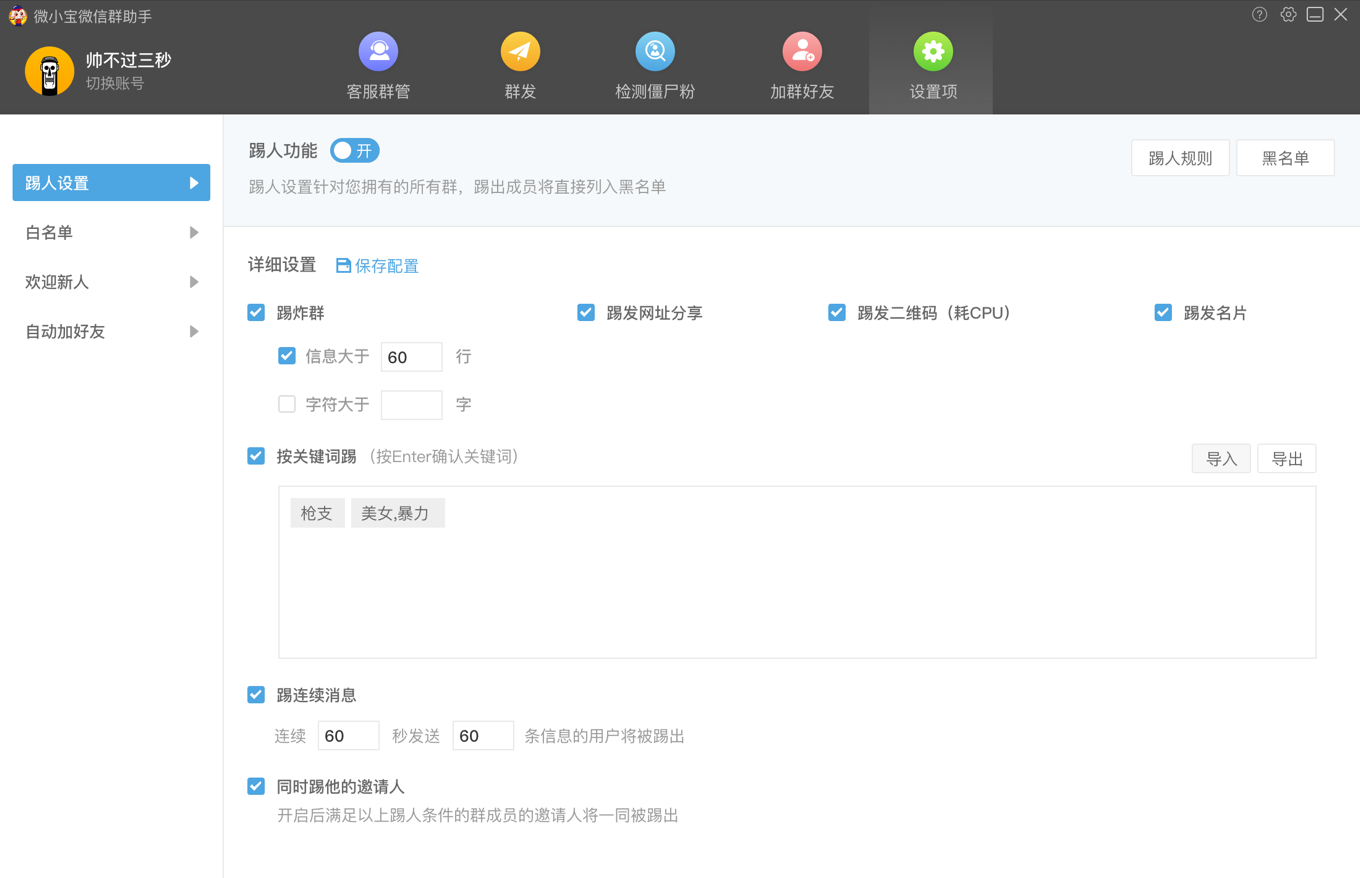Open the 检测僵尸粉 magnifier icon
Viewport: 1360px width, 878px height.
pos(655,51)
